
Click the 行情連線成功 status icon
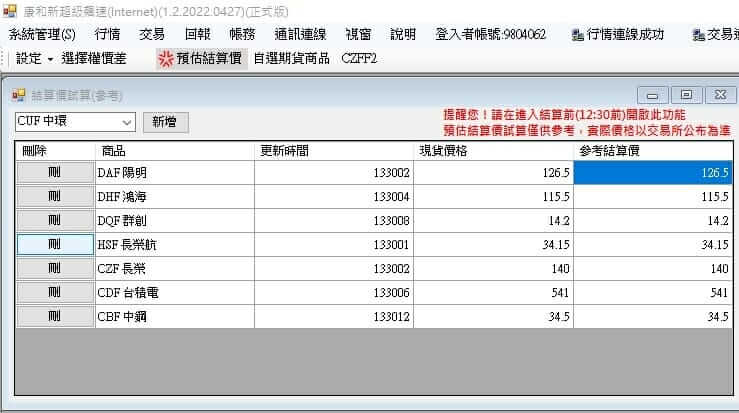click(578, 35)
